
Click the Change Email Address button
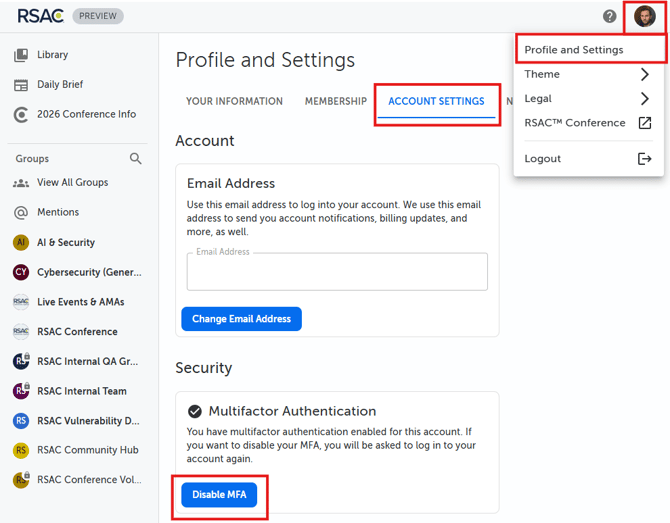point(241,319)
